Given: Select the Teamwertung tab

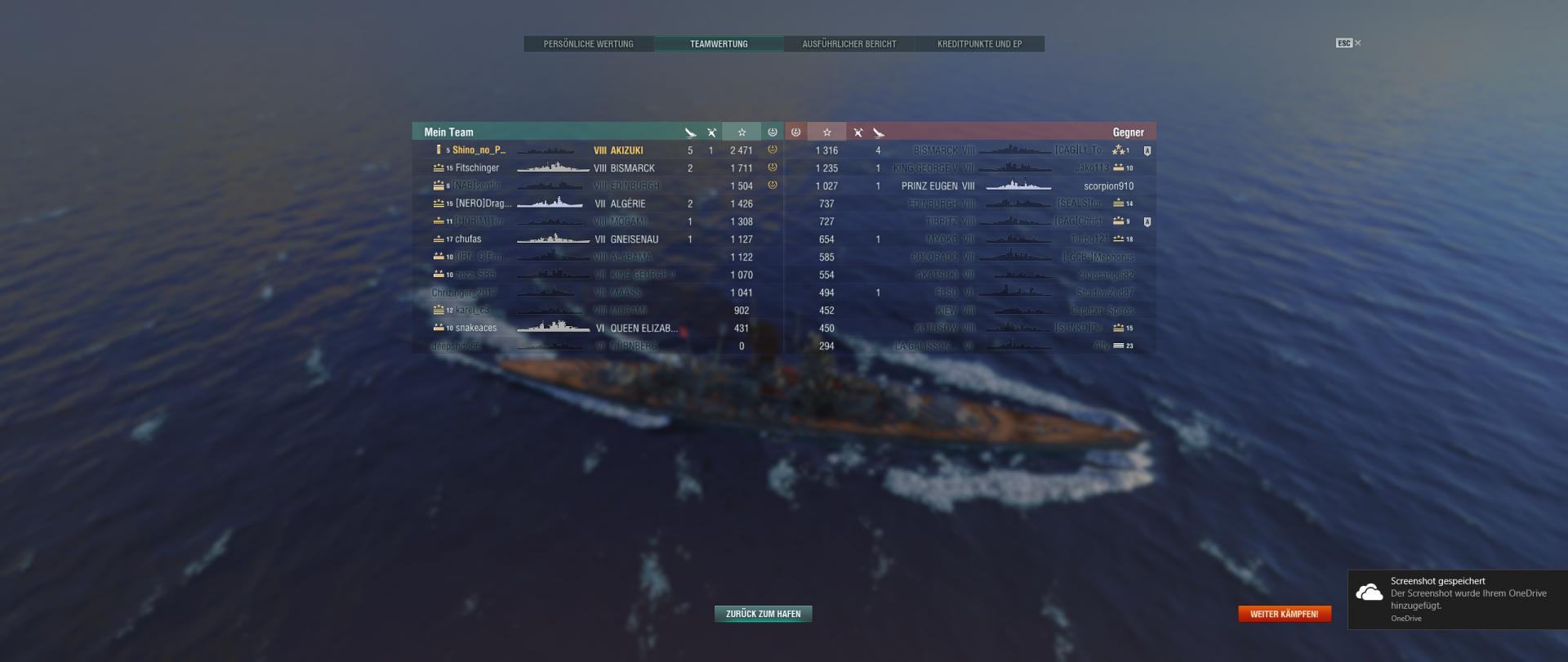Looking at the screenshot, I should click(x=719, y=44).
